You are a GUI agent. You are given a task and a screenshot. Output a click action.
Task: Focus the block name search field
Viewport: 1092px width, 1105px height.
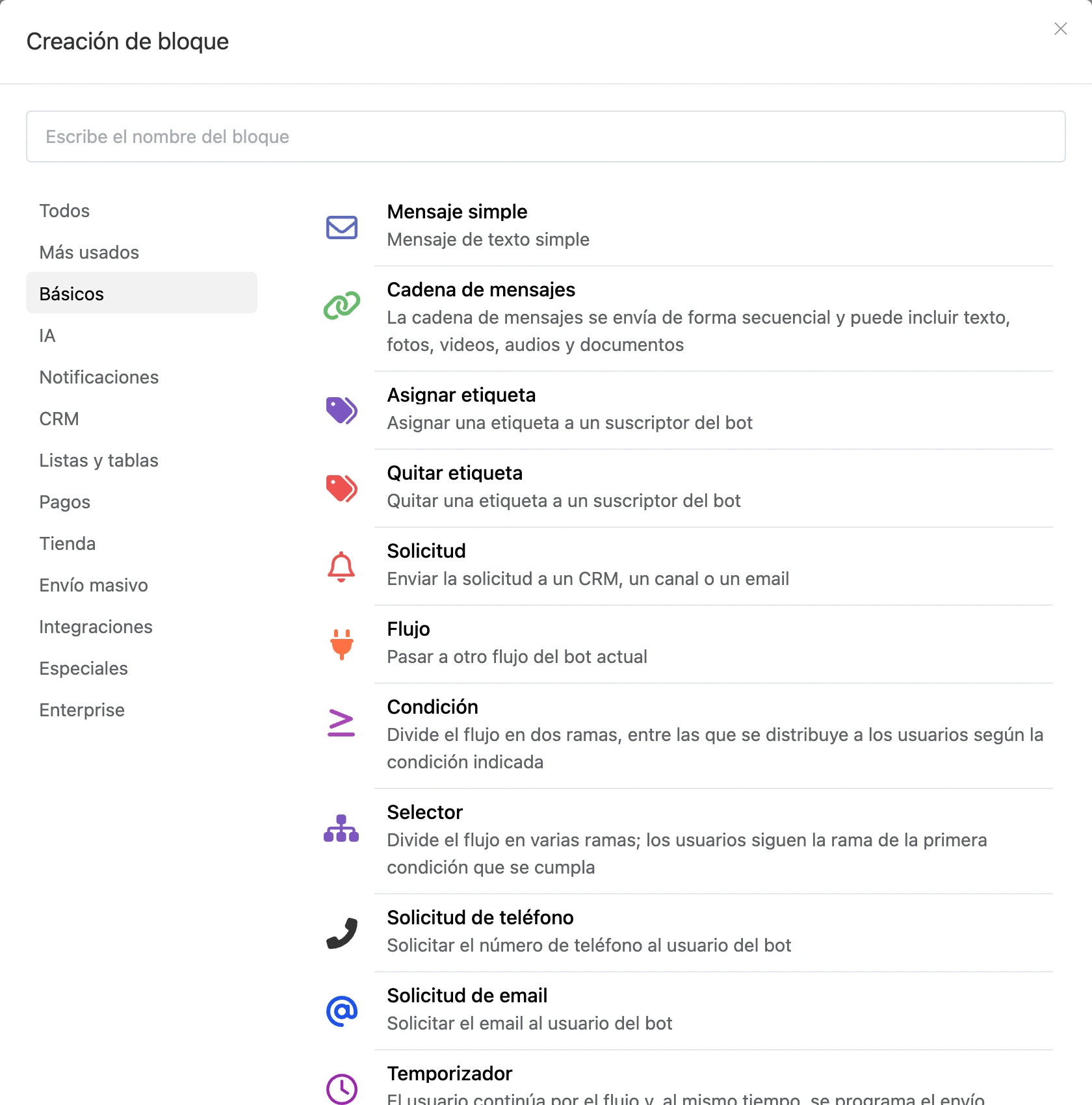[546, 136]
